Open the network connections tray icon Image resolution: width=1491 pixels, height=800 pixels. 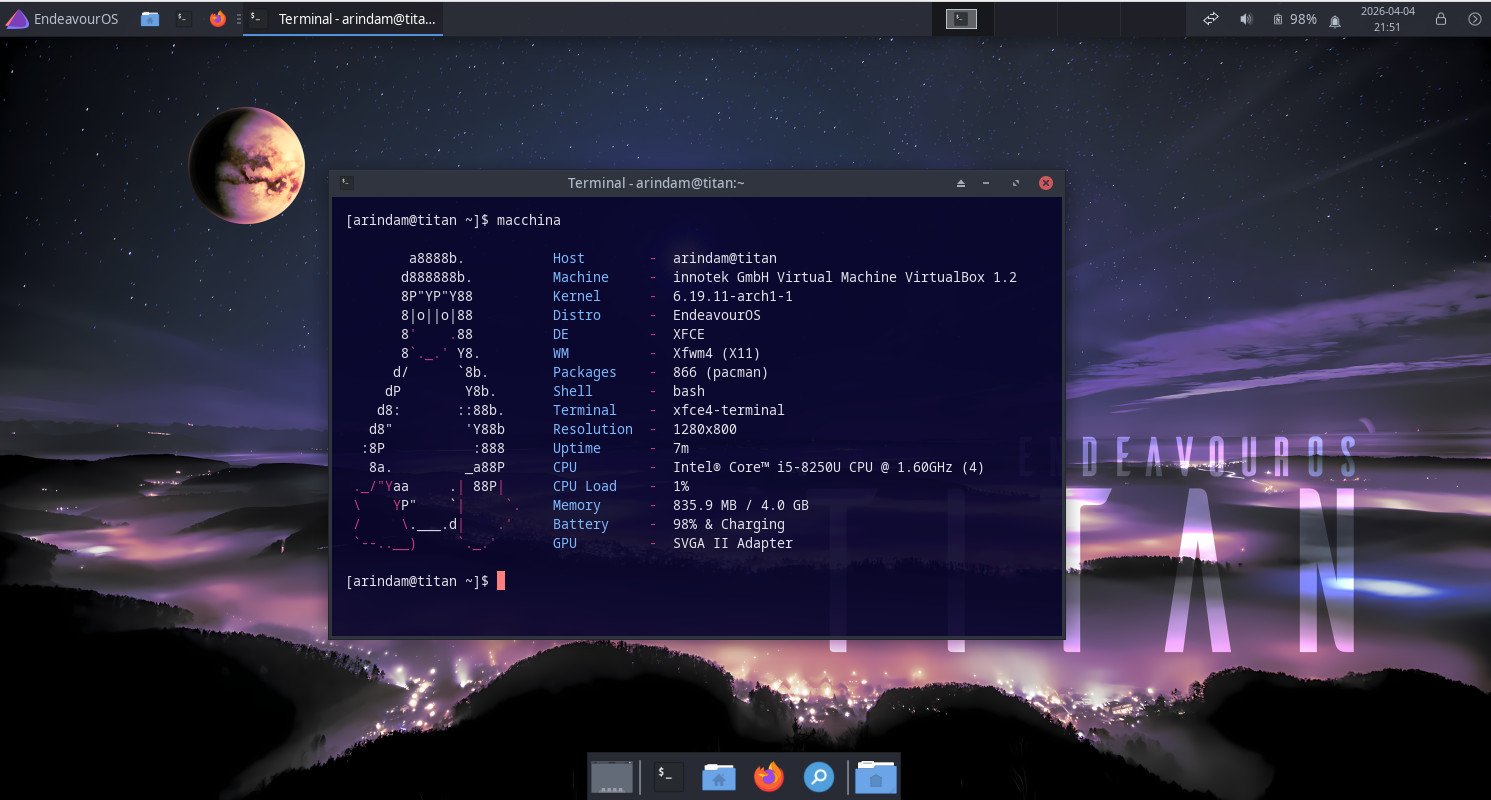tap(1210, 19)
